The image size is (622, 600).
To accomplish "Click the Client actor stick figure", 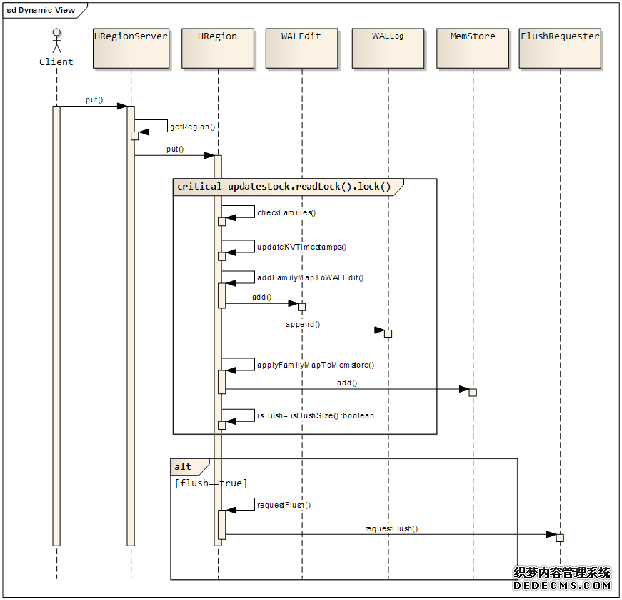I will point(56,42).
